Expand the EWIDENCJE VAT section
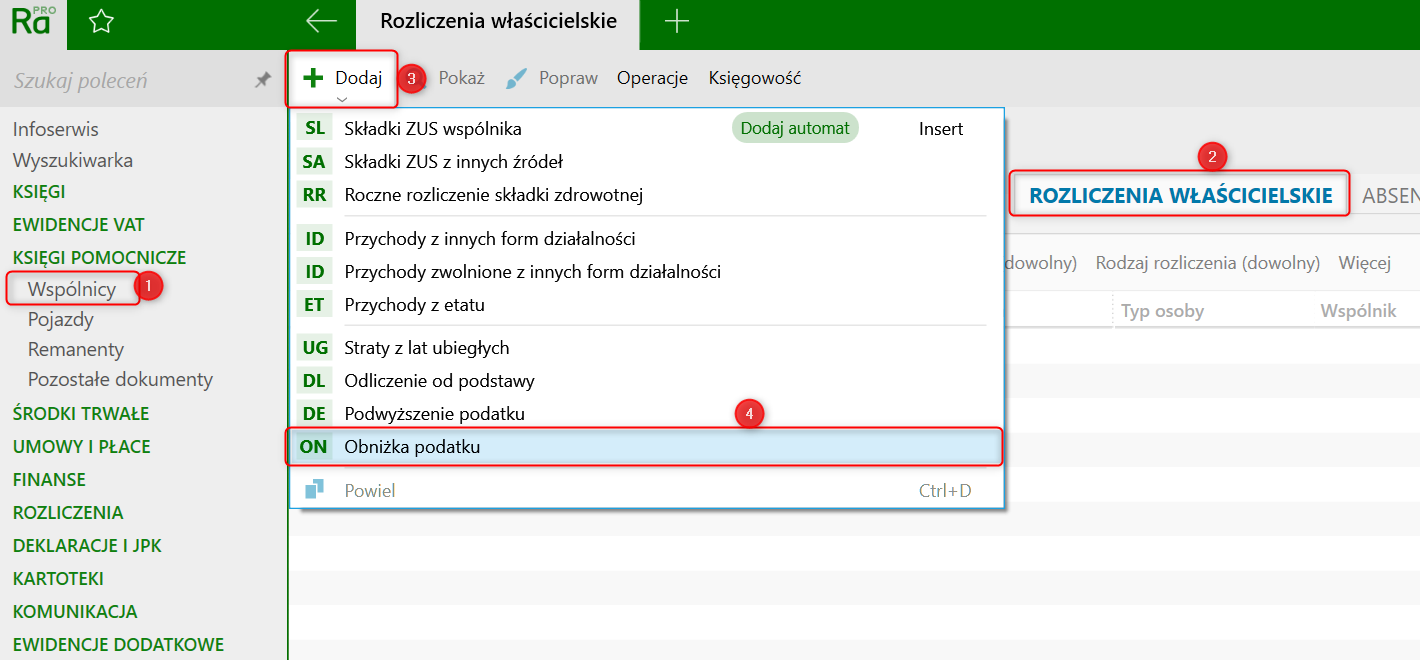The width and height of the screenshot is (1420, 660). point(79,224)
